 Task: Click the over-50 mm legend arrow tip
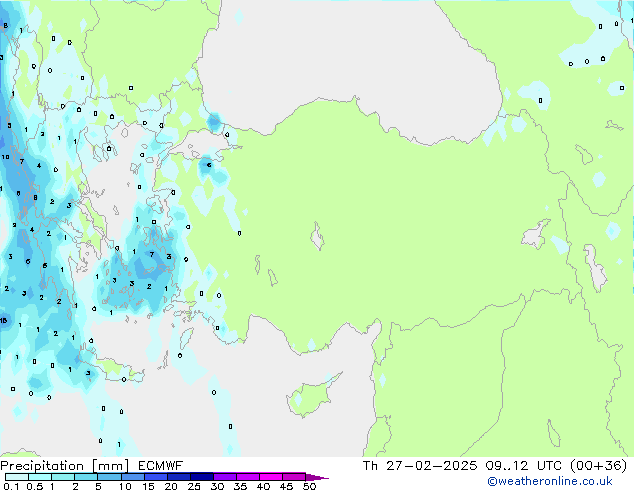[317, 477]
